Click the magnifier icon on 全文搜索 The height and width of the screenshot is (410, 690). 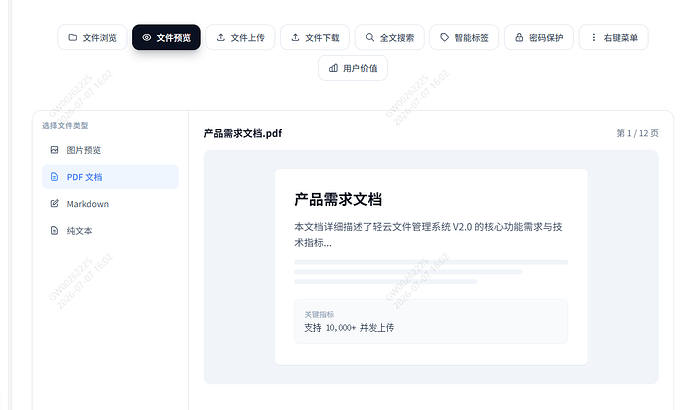(370, 37)
